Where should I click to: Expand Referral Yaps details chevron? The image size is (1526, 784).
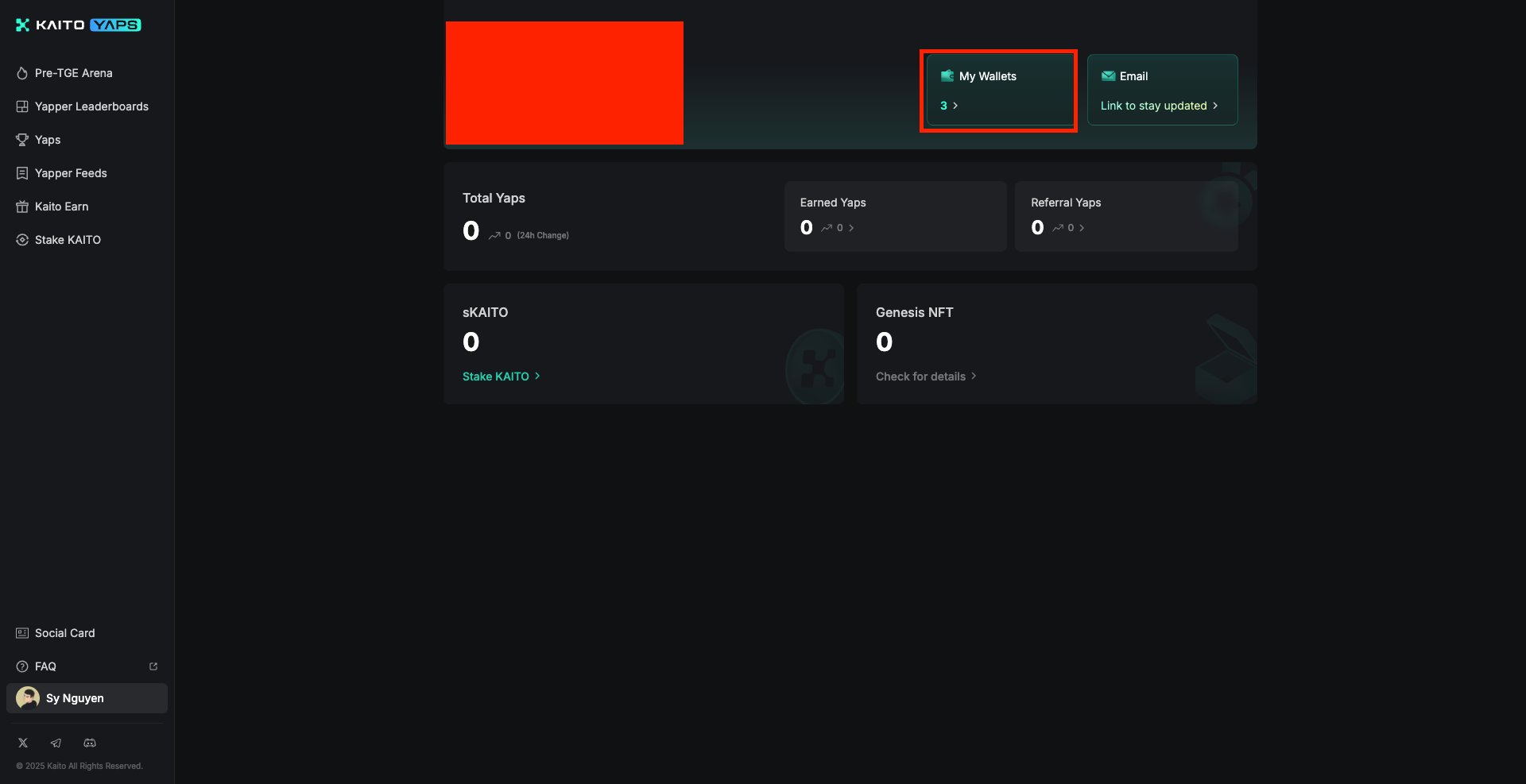point(1082,228)
